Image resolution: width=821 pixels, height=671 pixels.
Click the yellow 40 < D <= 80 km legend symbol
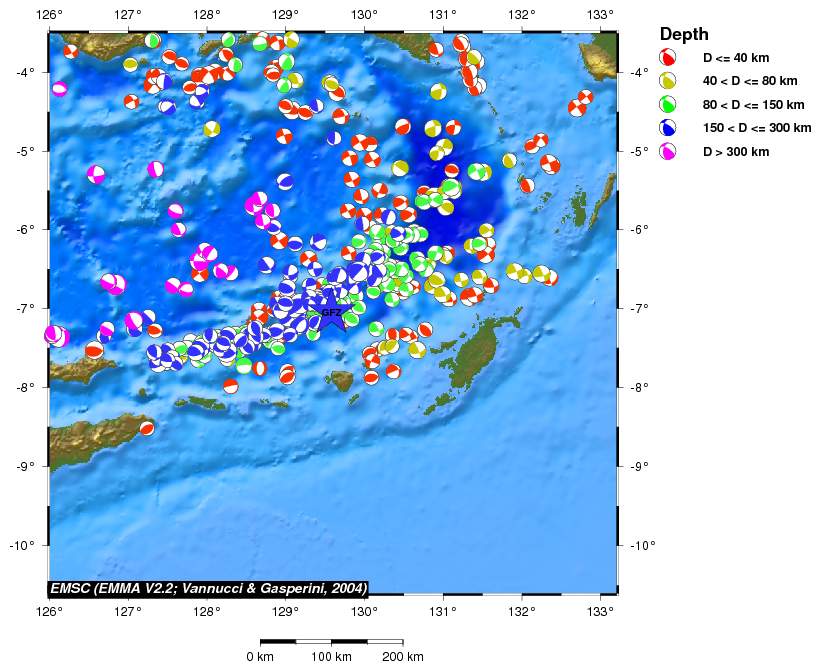pos(668,80)
